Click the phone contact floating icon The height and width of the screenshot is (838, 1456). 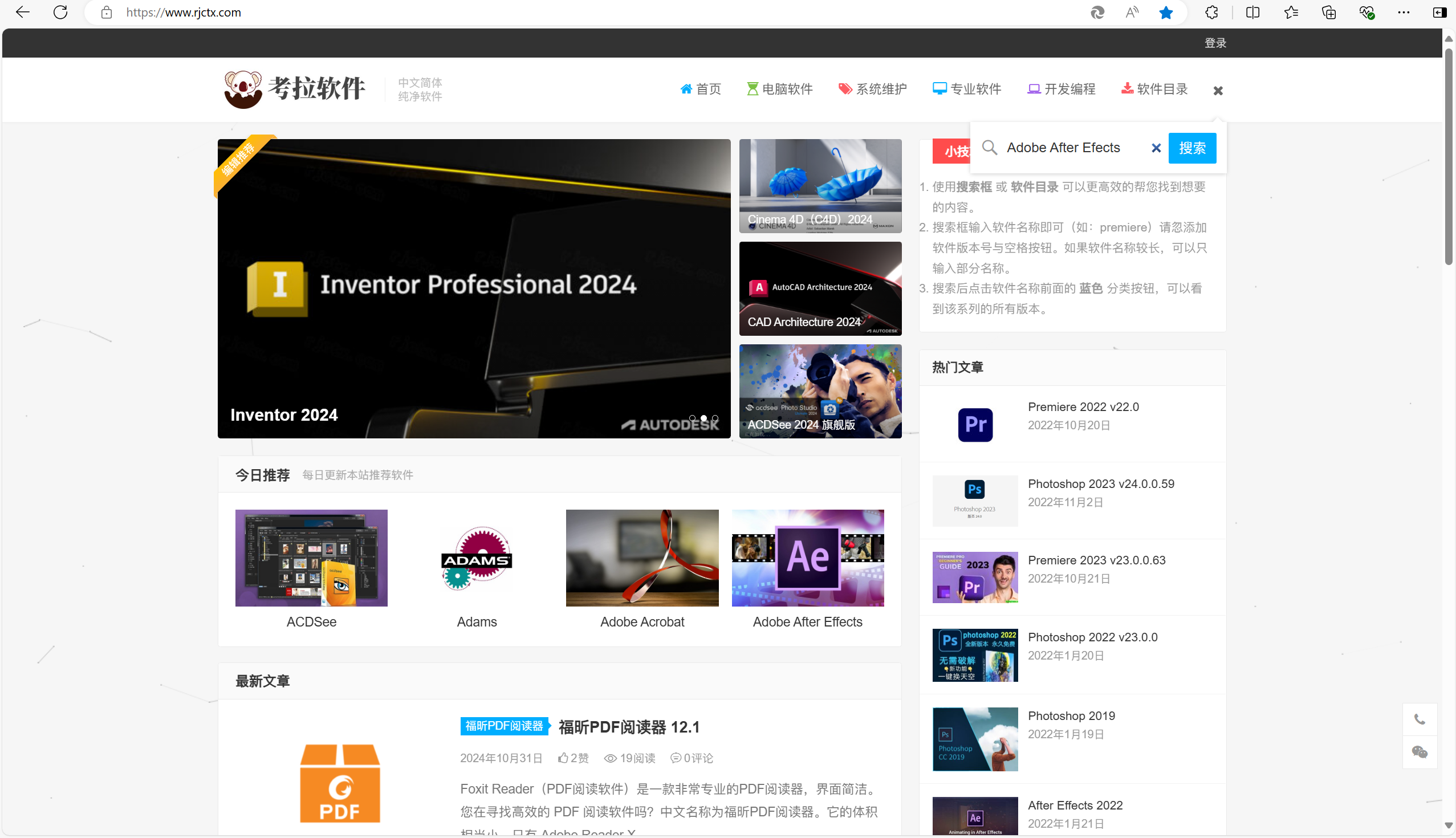[1420, 719]
